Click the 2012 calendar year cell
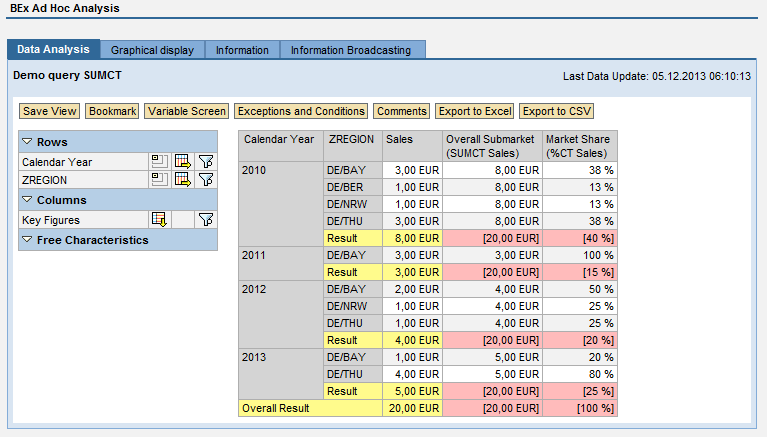Viewport: 767px width, 437px height. click(x=281, y=314)
